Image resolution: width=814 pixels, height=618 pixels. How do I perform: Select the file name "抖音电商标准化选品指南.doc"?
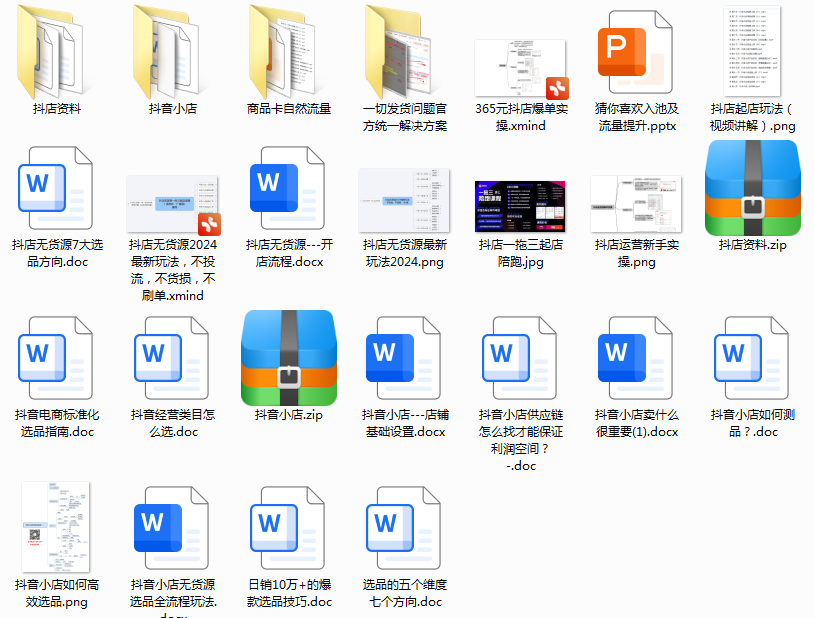(x=57, y=423)
